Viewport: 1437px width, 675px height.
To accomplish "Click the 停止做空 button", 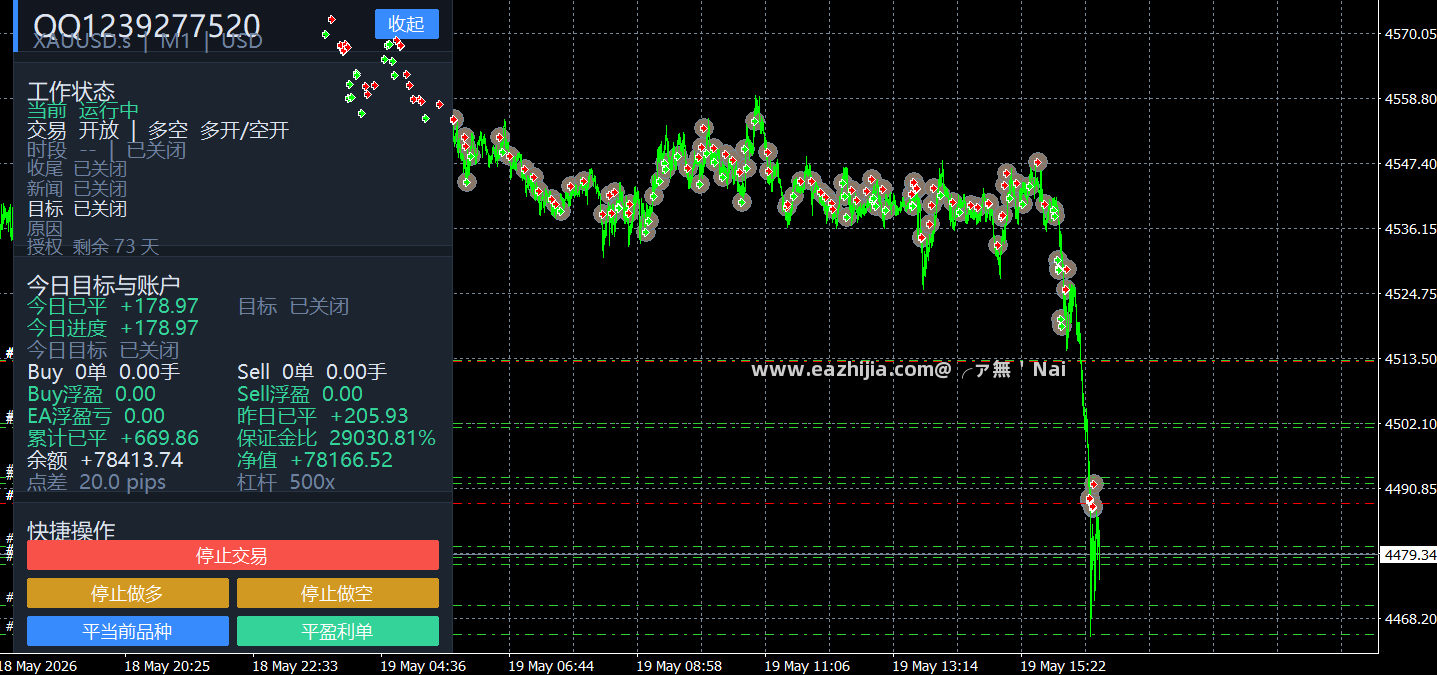I will point(337,593).
